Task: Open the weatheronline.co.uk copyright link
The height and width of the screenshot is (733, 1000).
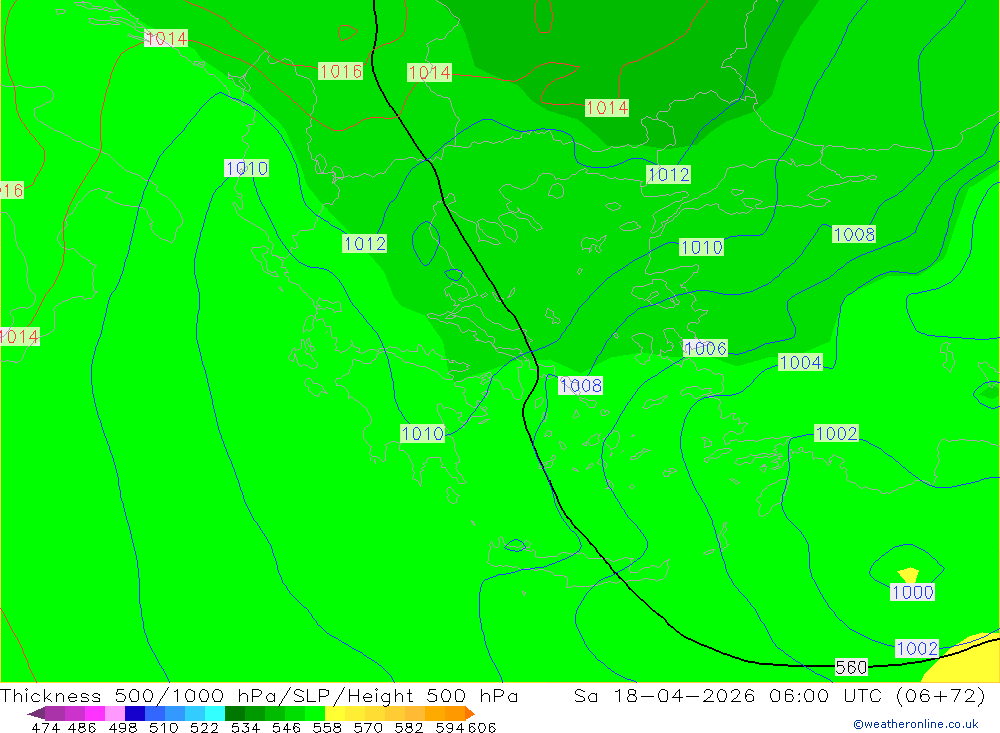Action: pos(916,724)
